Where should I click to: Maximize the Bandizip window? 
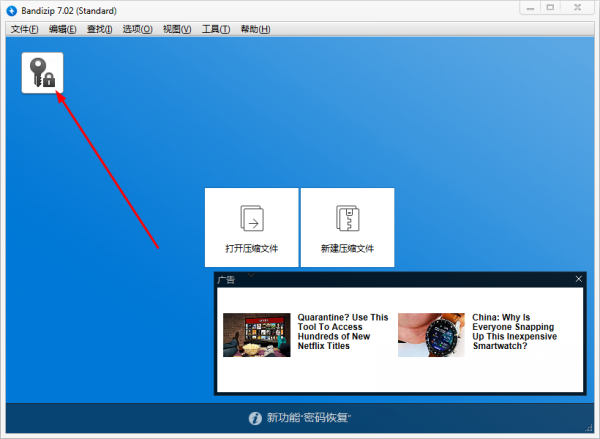click(552, 8)
